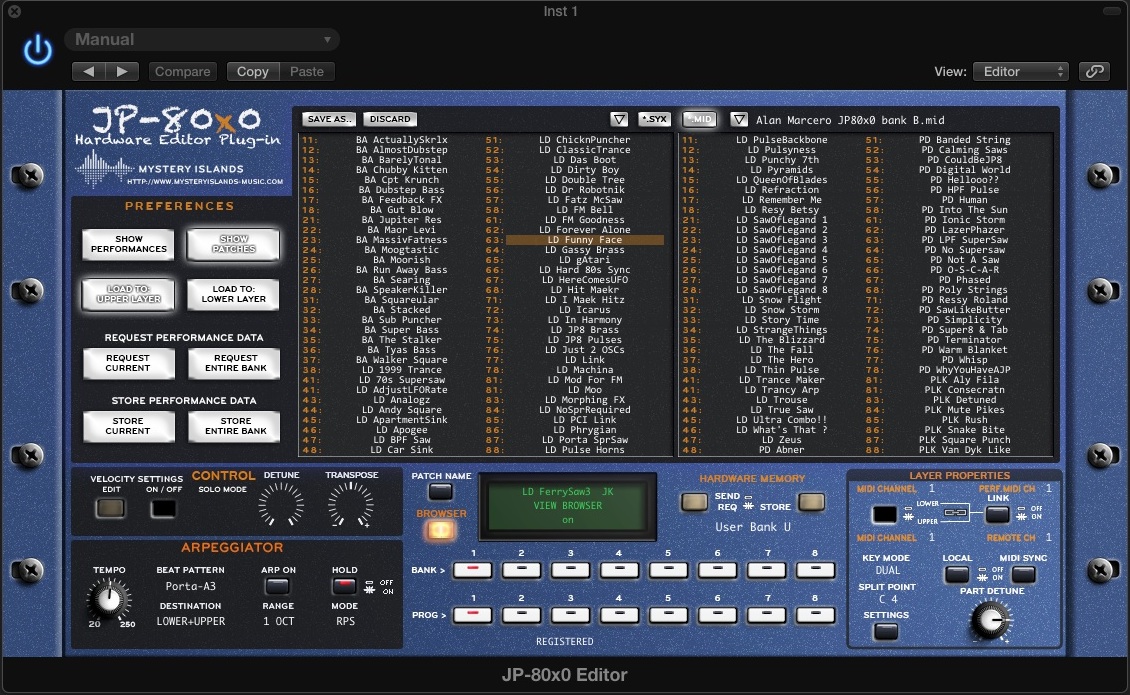This screenshot has width=1130, height=695.
Task: Click the plugin power button
Action: [37, 50]
